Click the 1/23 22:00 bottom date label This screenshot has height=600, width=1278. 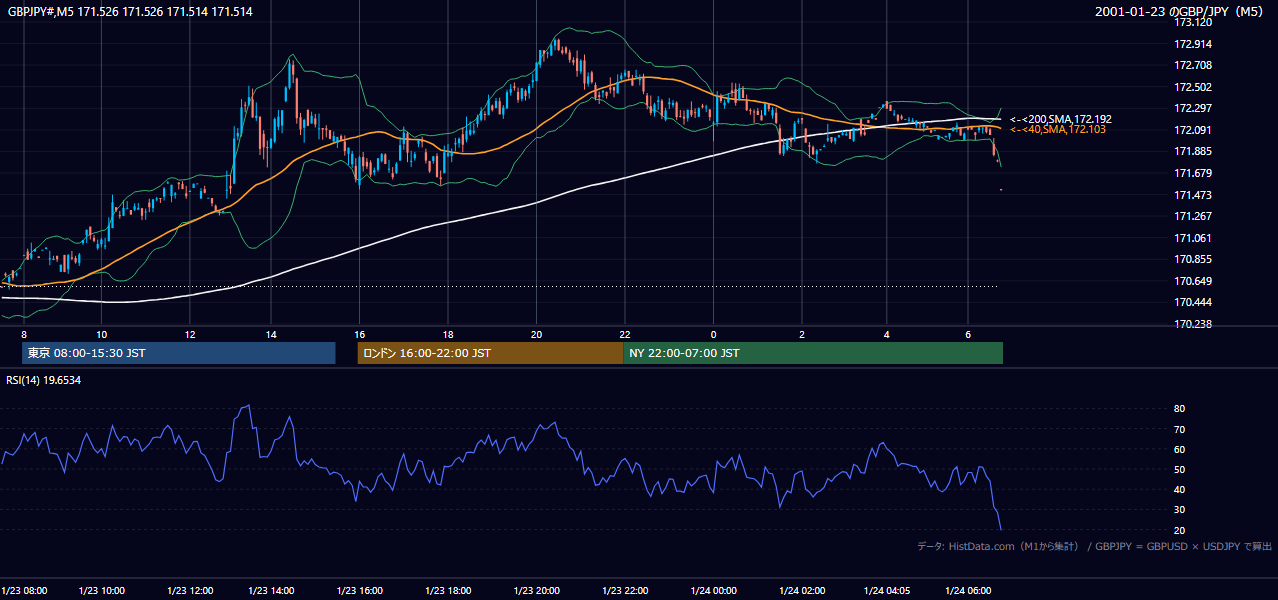pyautogui.click(x=624, y=591)
